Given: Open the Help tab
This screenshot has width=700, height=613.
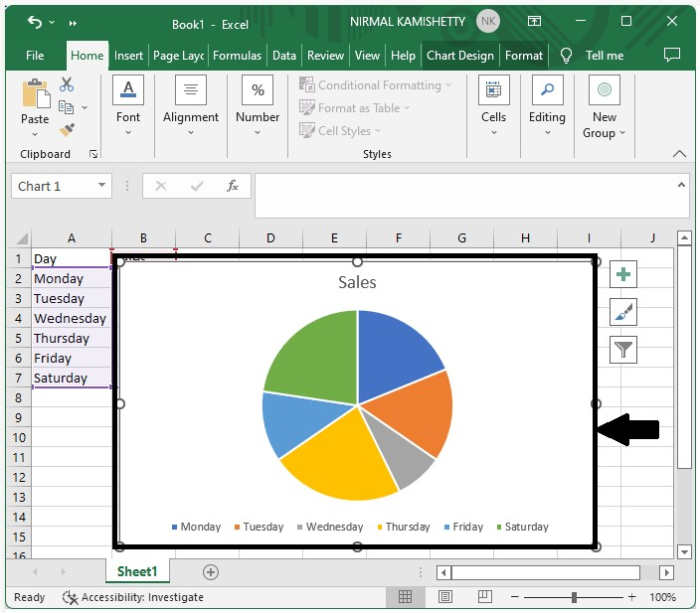Looking at the screenshot, I should coord(403,55).
